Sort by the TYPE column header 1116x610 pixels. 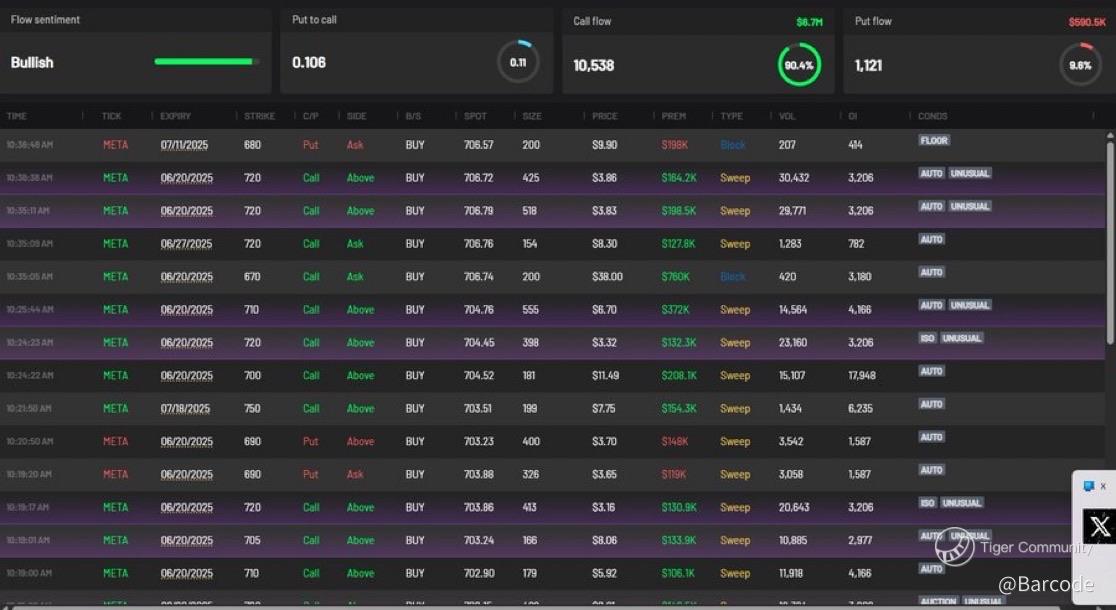pyautogui.click(x=732, y=116)
